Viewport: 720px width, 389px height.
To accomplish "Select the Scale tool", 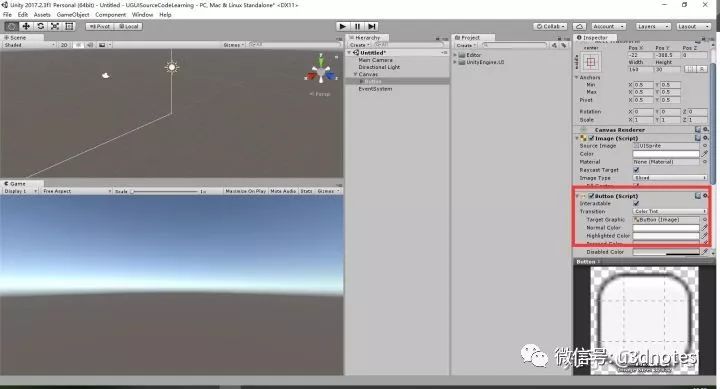I will (55, 26).
